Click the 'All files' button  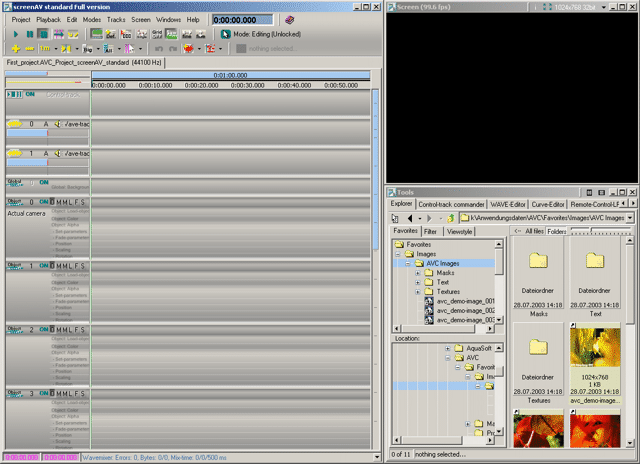534,231
